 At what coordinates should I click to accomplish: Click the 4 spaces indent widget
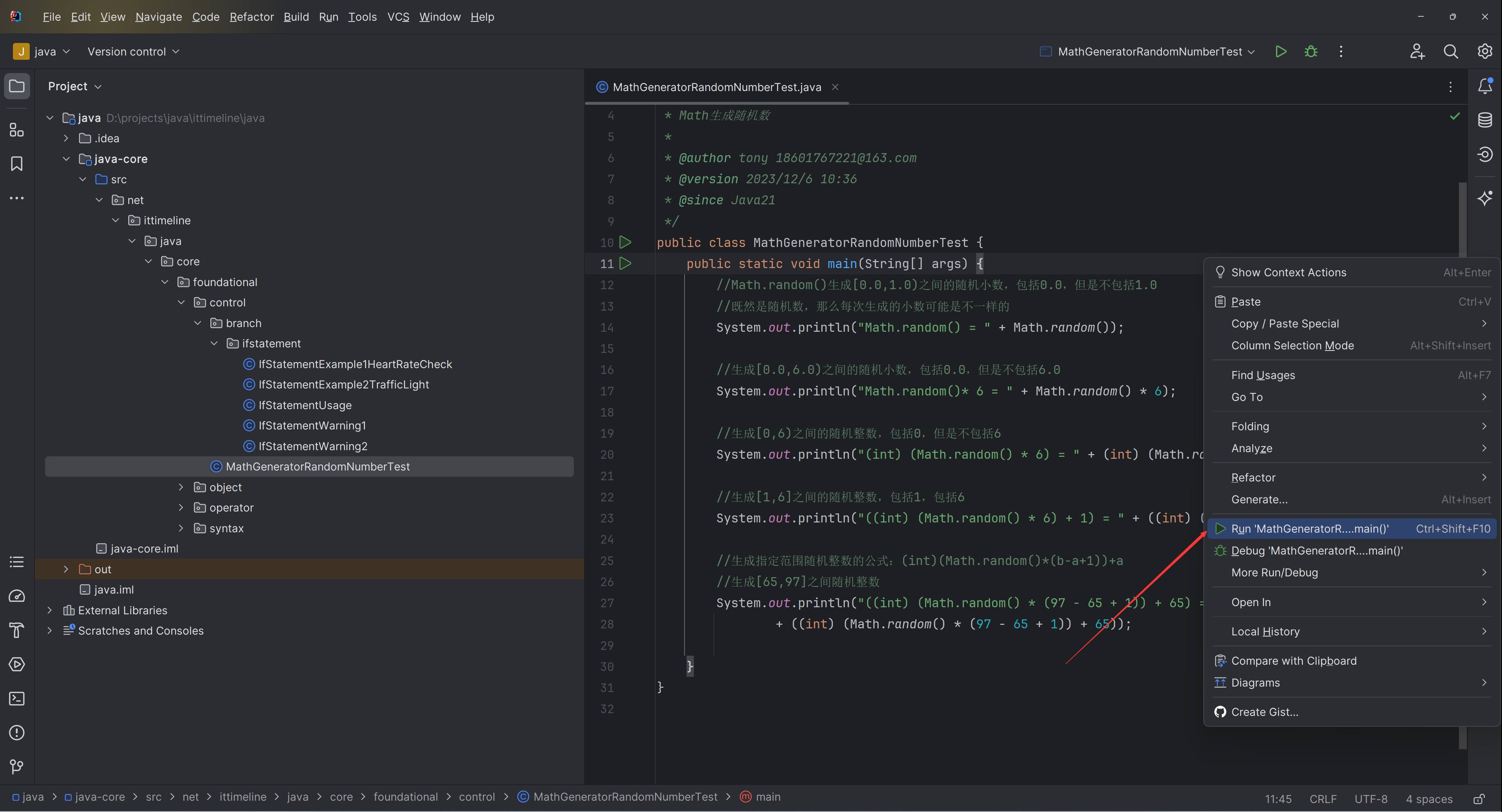coord(1429,799)
